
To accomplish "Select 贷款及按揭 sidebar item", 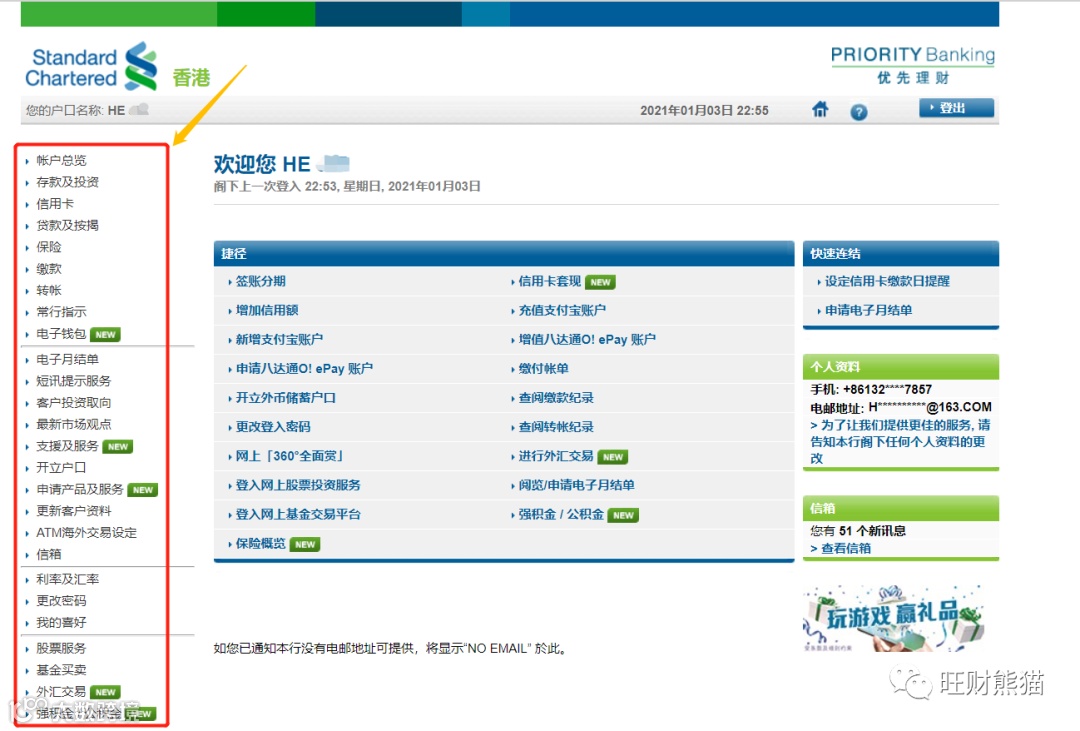I will pyautogui.click(x=68, y=225).
